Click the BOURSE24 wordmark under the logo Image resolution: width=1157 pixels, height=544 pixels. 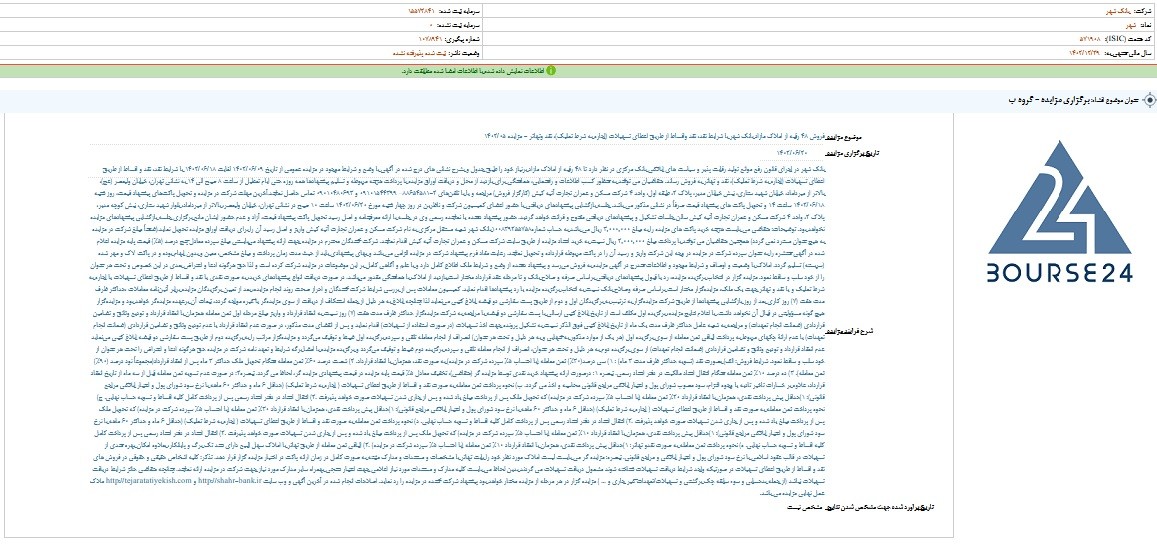tap(1059, 274)
